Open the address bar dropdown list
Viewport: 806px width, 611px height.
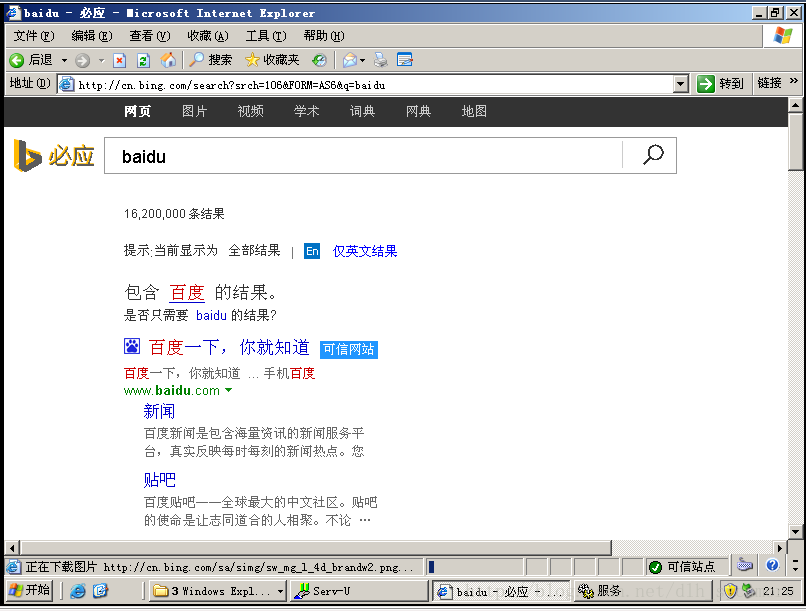[681, 84]
